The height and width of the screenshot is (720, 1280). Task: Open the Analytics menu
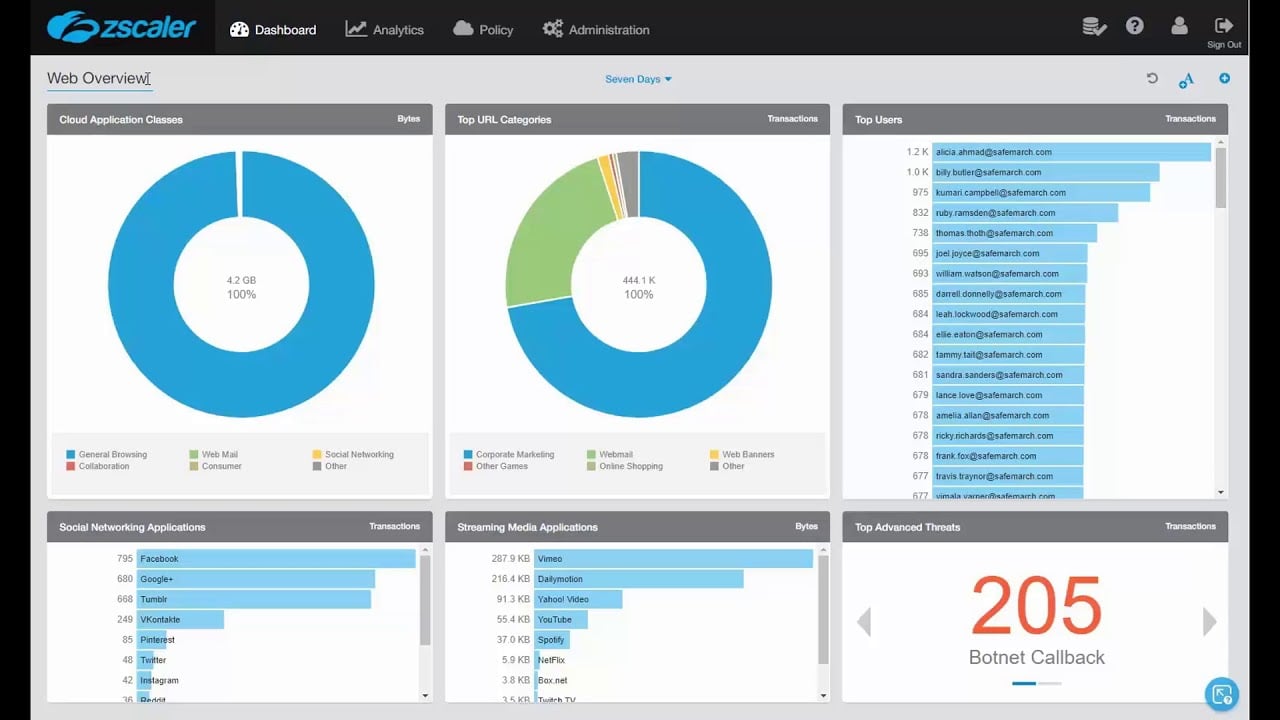(385, 29)
